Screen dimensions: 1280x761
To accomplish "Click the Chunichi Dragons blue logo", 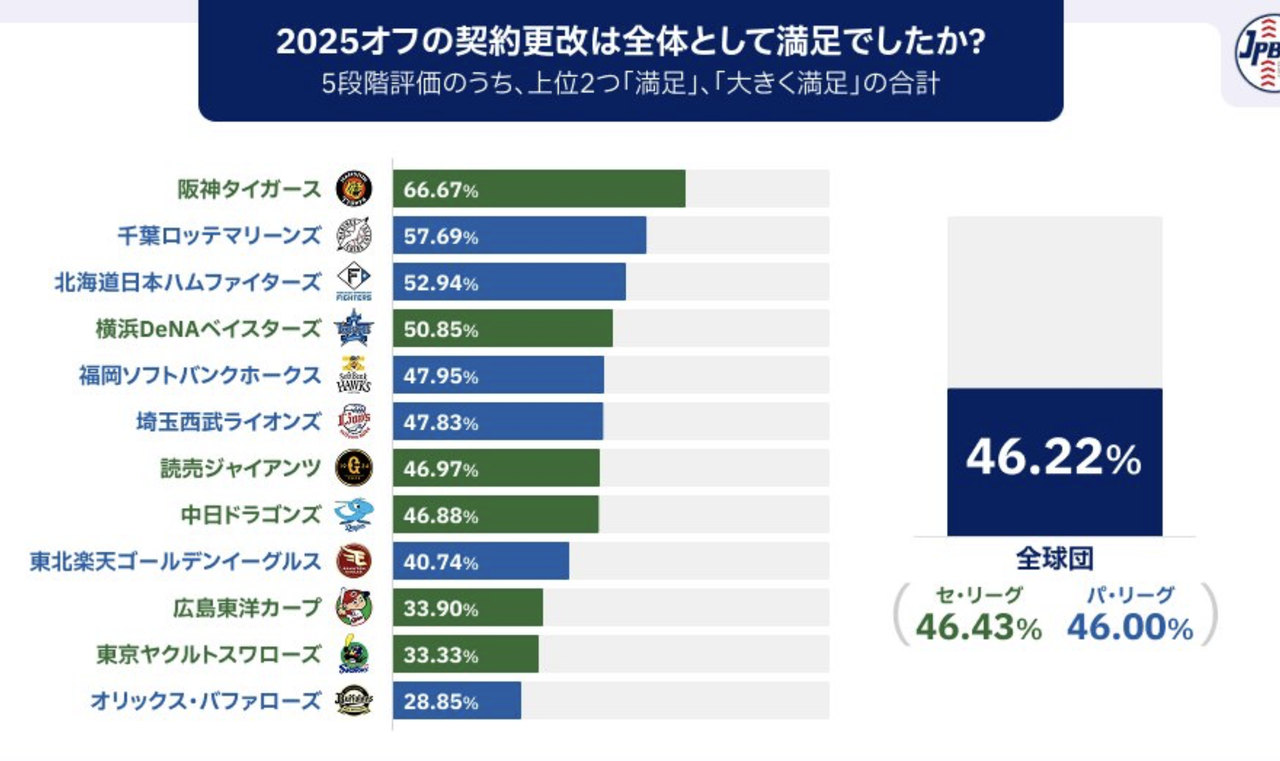I will click(x=353, y=514).
